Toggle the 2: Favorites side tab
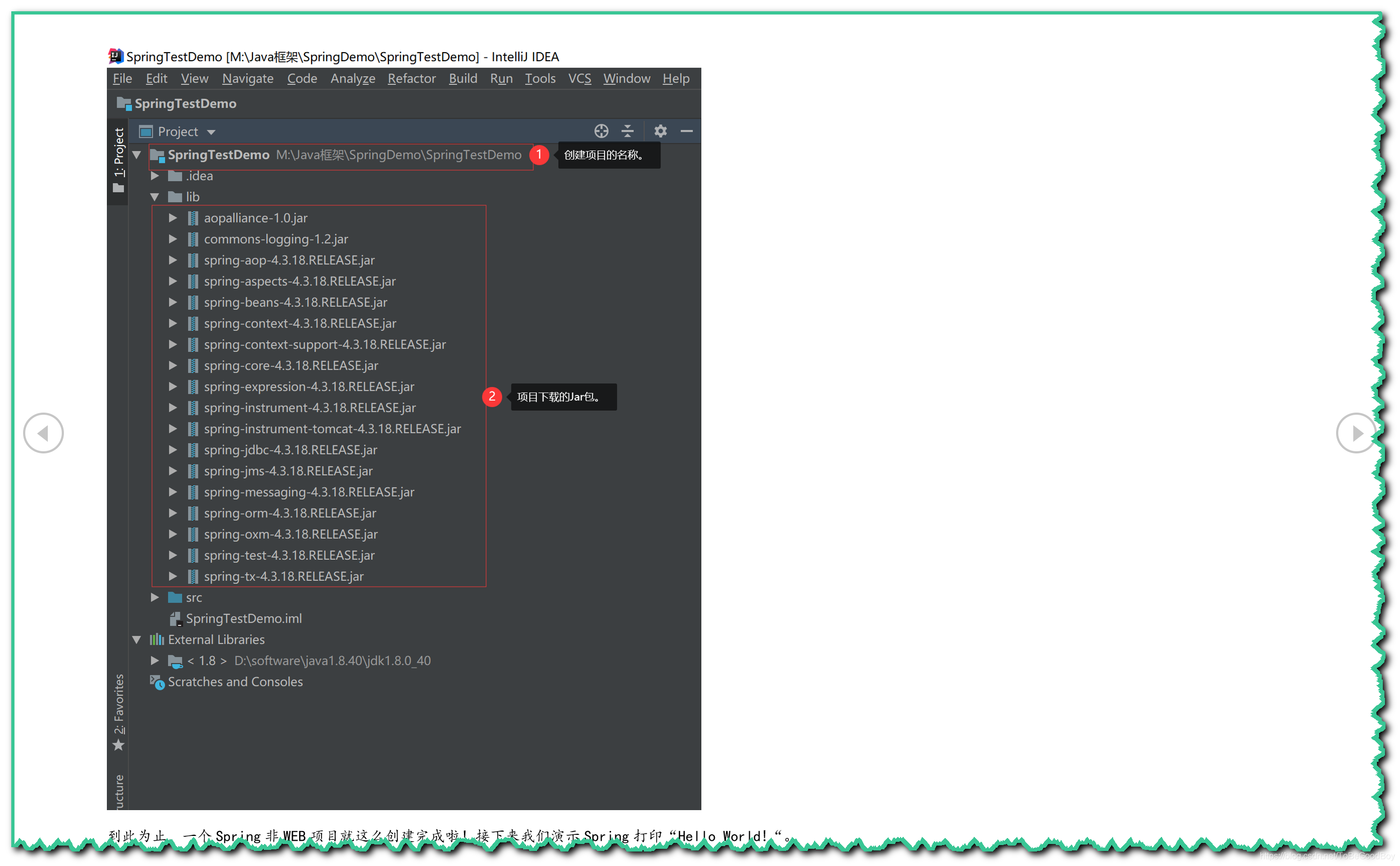The width and height of the screenshot is (1400, 866). [119, 711]
